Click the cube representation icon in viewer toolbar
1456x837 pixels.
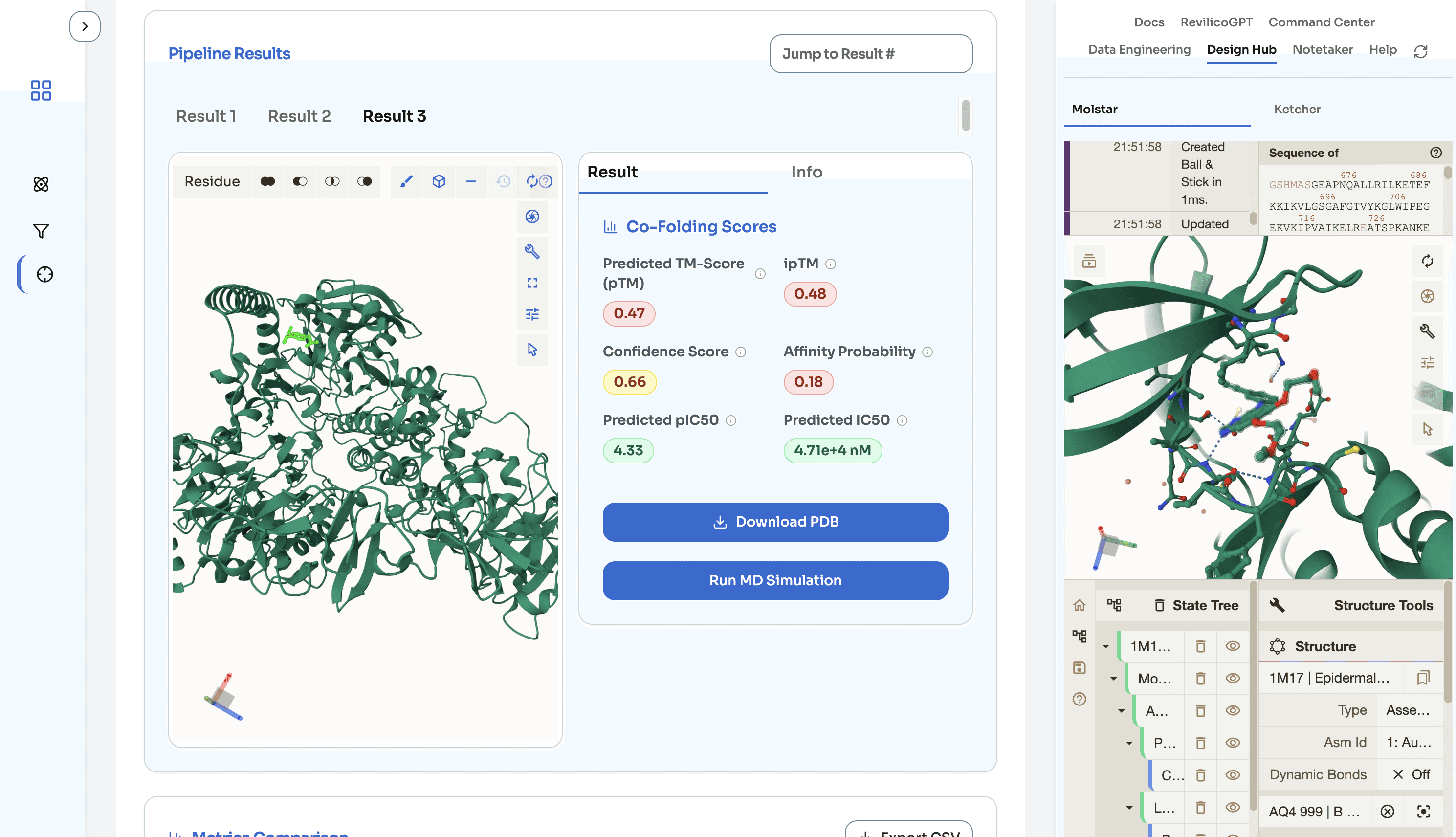pos(439,182)
